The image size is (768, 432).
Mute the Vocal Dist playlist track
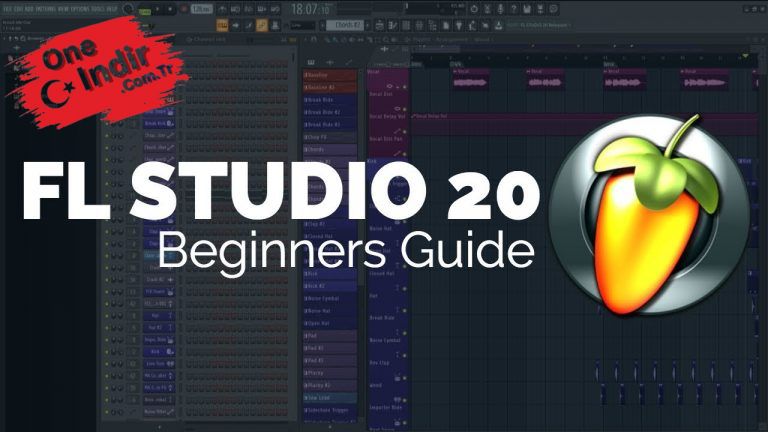(405, 109)
